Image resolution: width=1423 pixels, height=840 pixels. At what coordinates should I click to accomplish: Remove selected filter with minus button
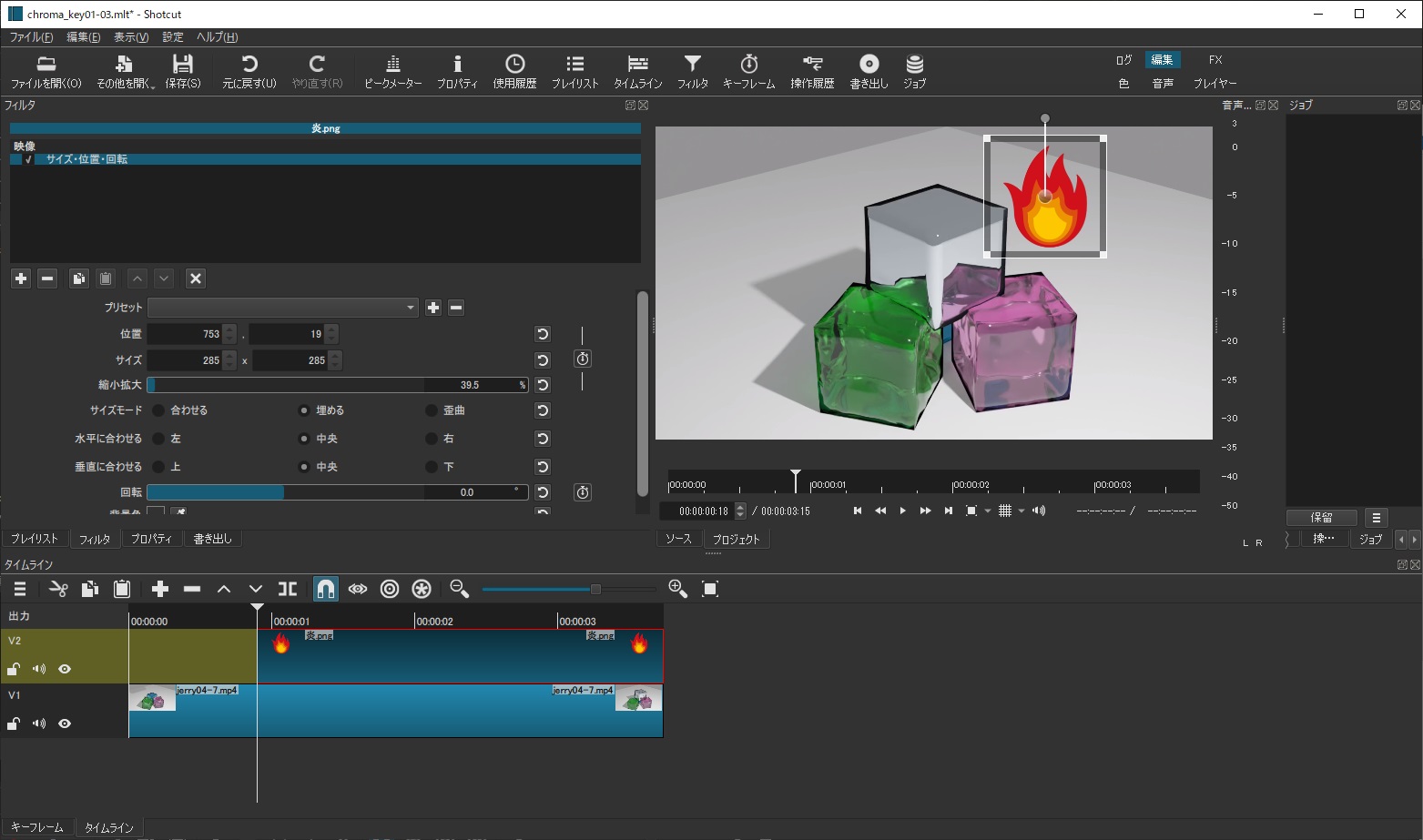(48, 278)
